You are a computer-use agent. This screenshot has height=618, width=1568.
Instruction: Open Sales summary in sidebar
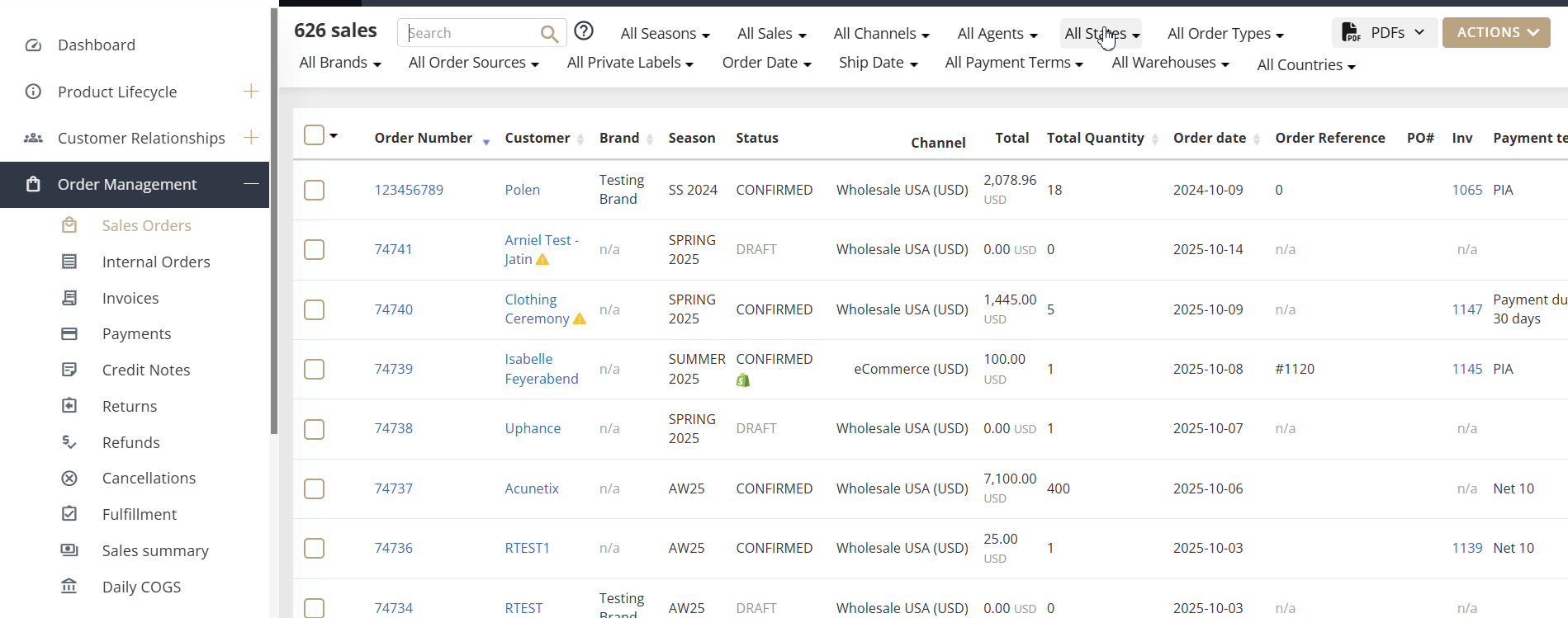tap(155, 550)
